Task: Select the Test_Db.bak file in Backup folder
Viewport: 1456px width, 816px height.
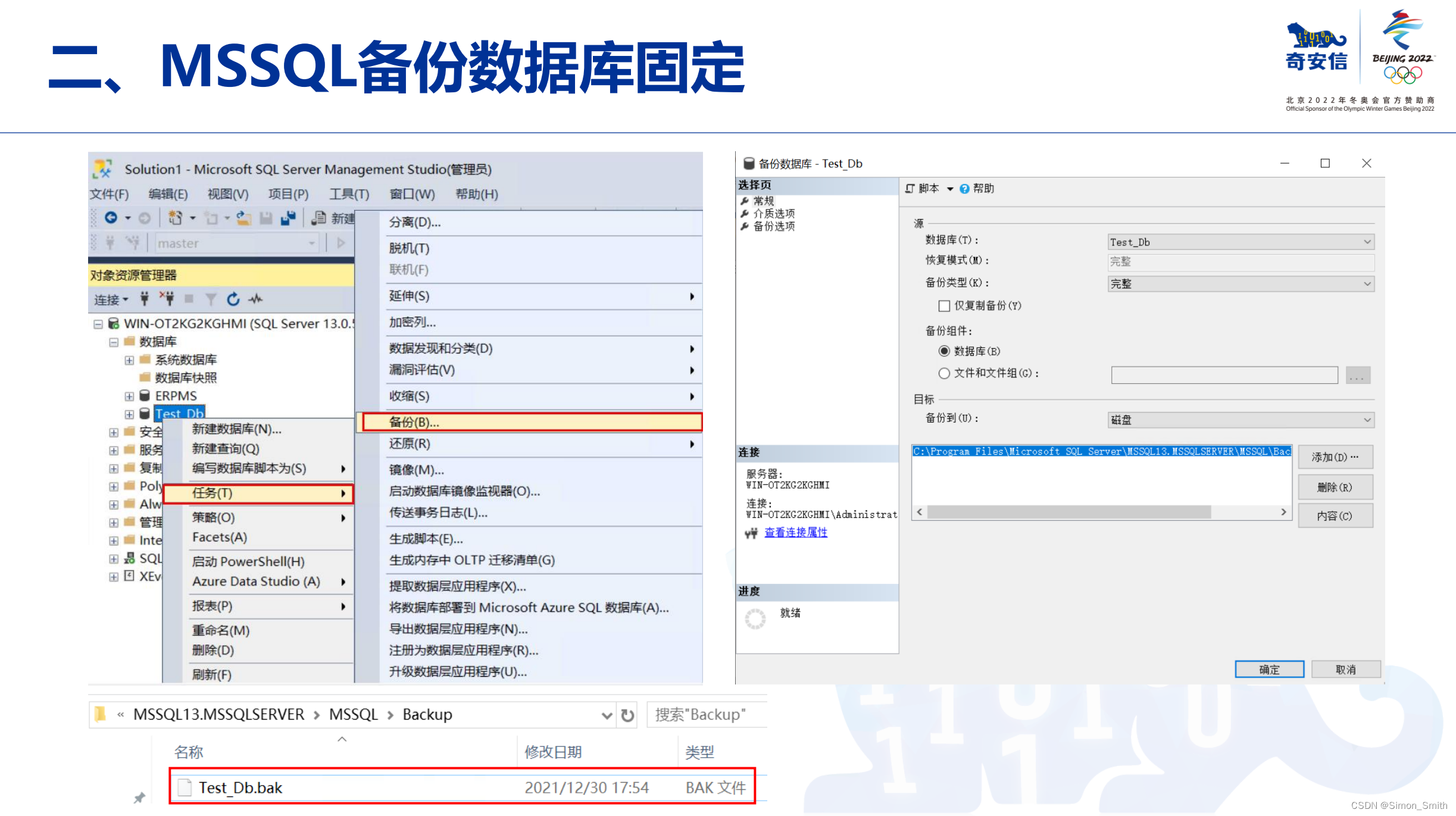Action: coord(240,788)
